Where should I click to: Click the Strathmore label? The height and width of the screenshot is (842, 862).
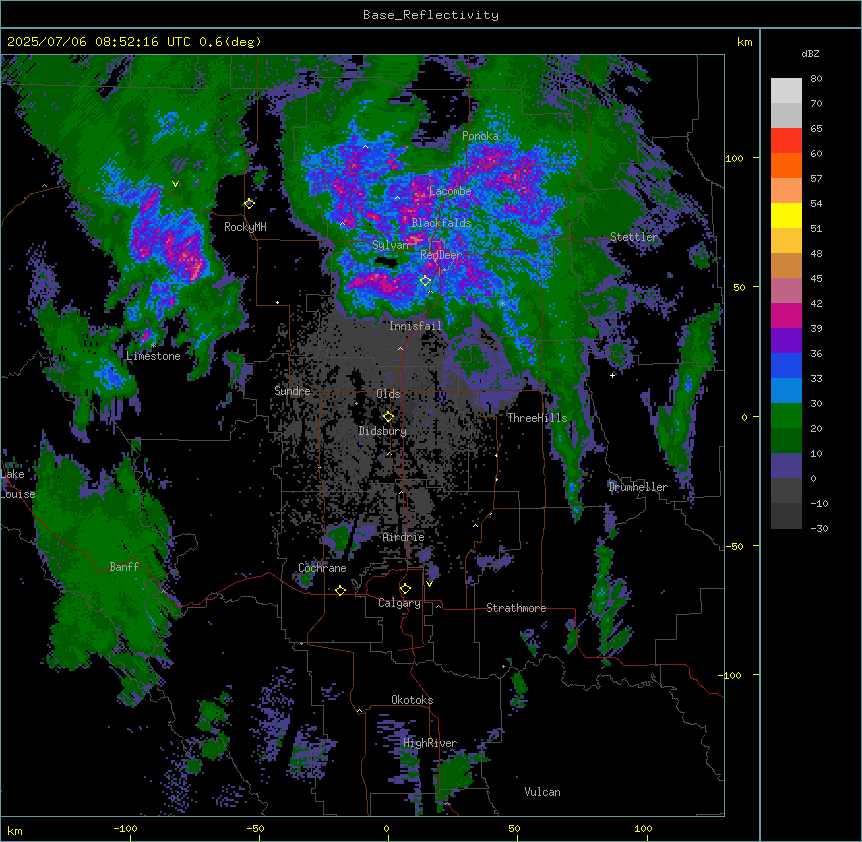pyautogui.click(x=516, y=608)
